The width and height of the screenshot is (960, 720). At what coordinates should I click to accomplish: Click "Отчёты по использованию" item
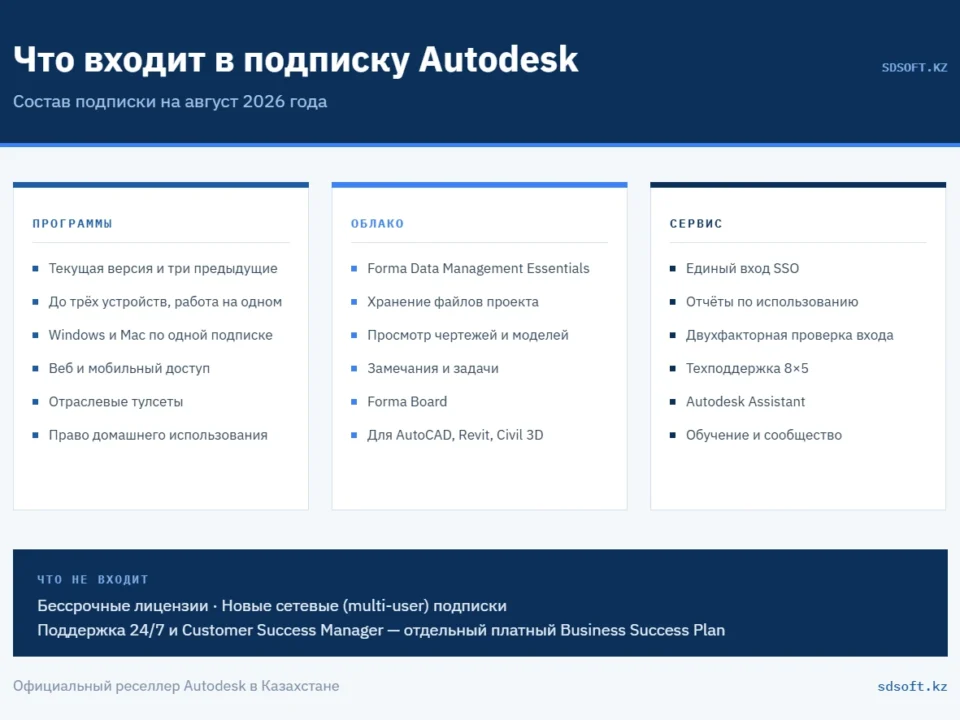772,302
